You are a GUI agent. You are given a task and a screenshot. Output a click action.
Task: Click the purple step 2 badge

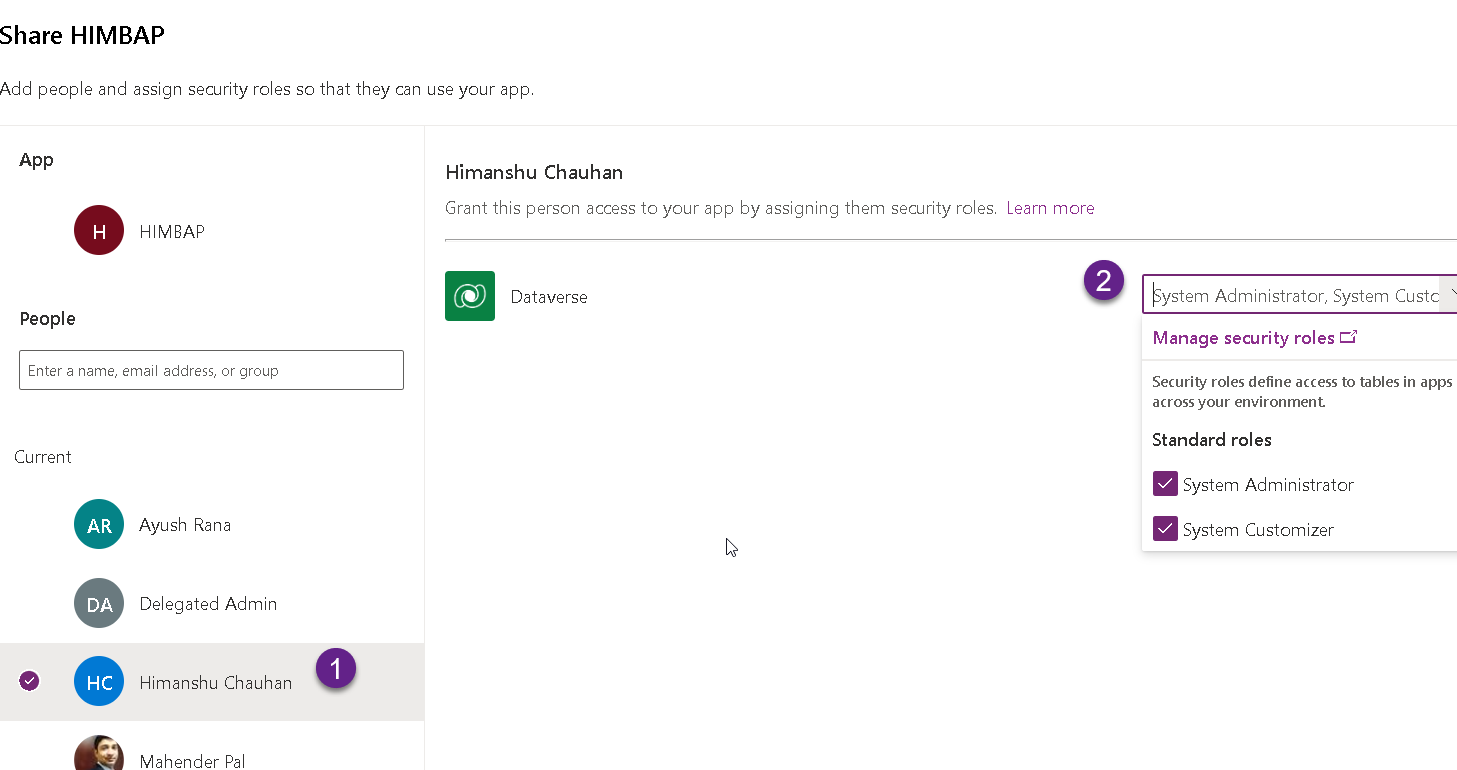(1104, 281)
